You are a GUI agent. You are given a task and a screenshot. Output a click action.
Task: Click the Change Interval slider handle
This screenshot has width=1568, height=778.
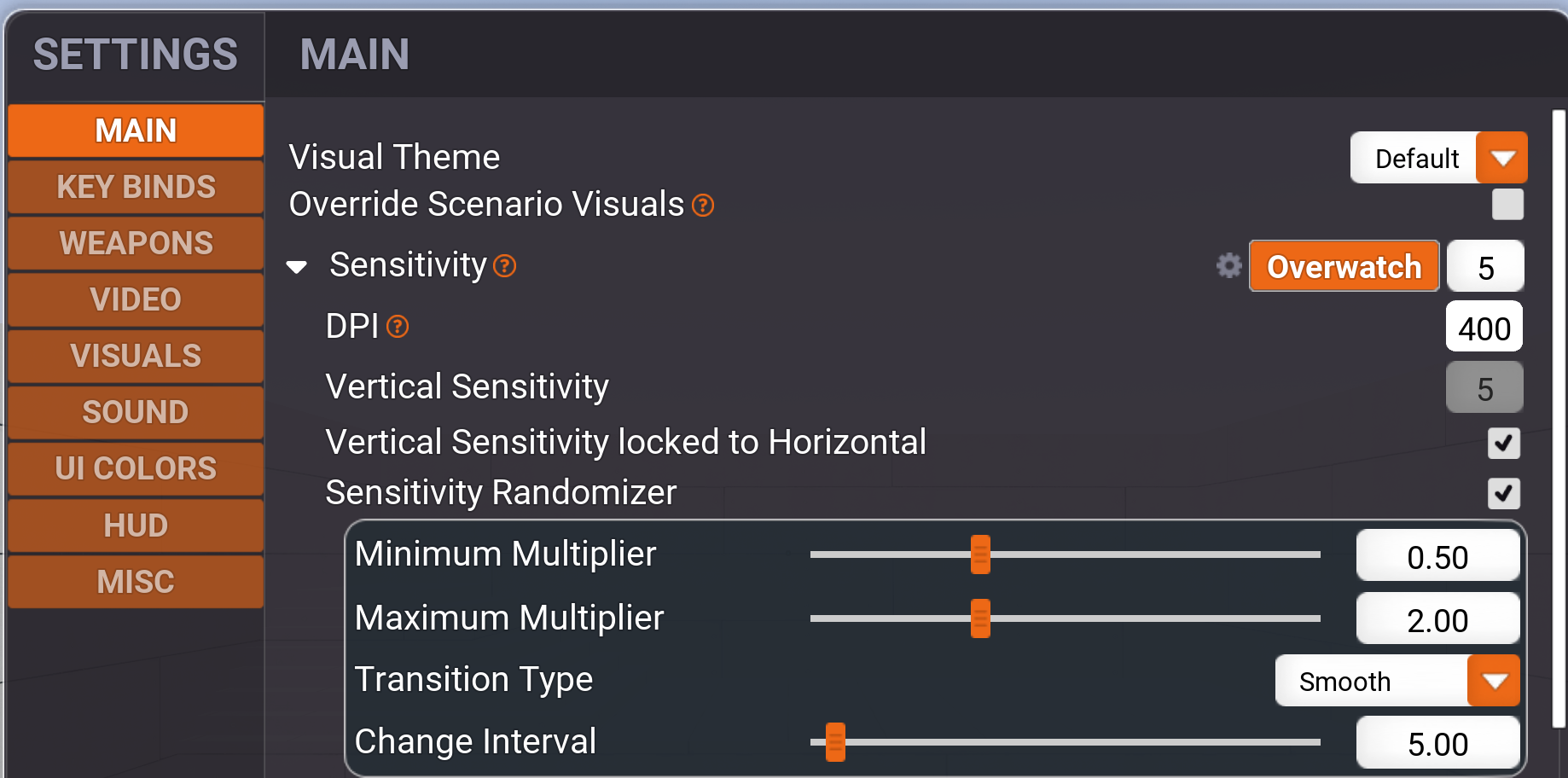(x=835, y=742)
